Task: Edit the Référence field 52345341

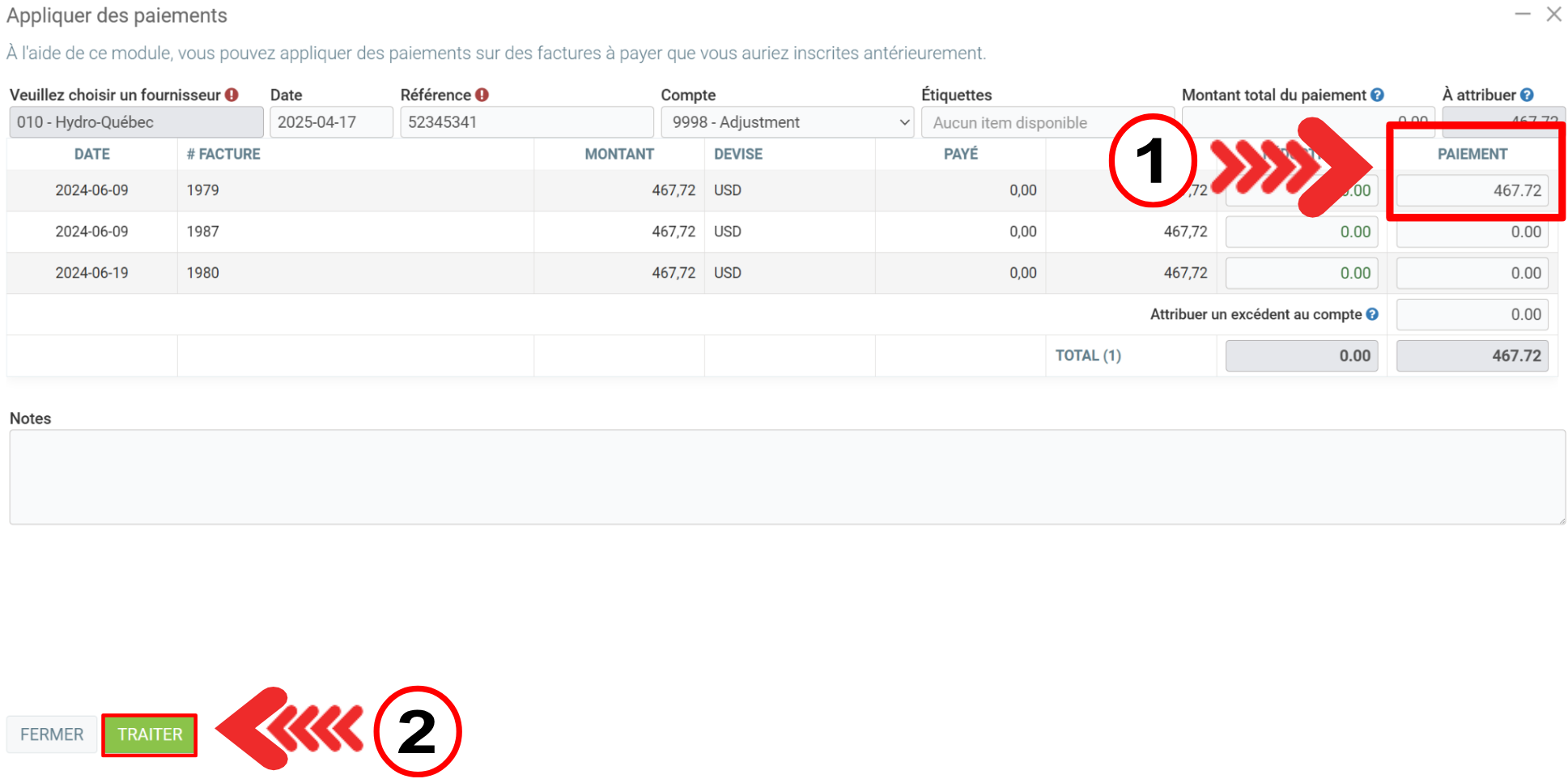Action: 526,122
